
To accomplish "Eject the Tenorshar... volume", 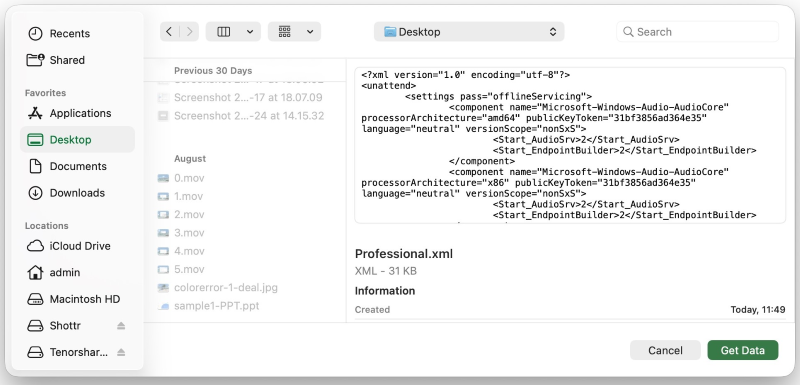I will click(121, 352).
